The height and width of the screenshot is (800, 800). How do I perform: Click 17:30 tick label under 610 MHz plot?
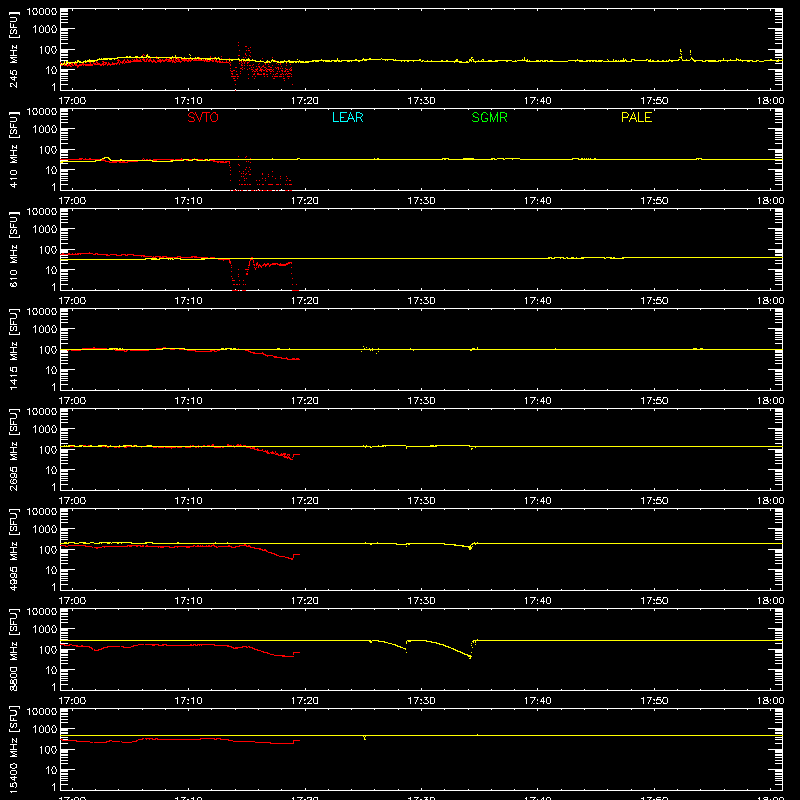[x=421, y=301]
